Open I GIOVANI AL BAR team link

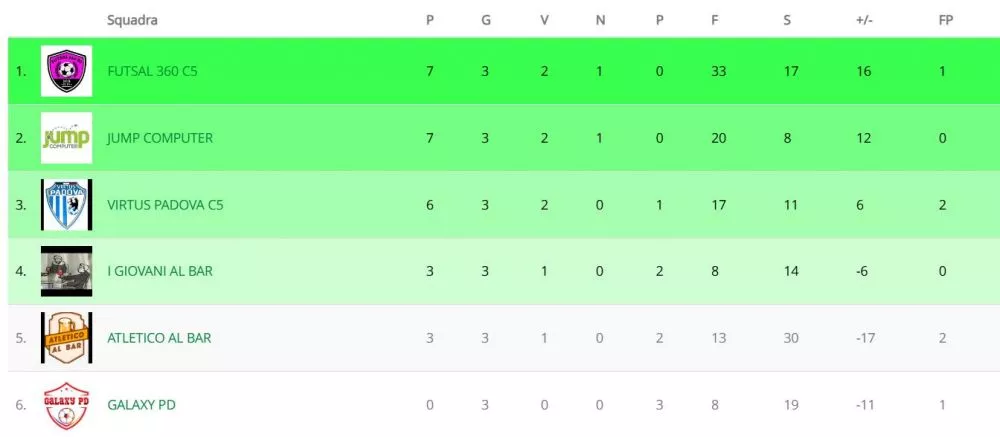click(160, 271)
